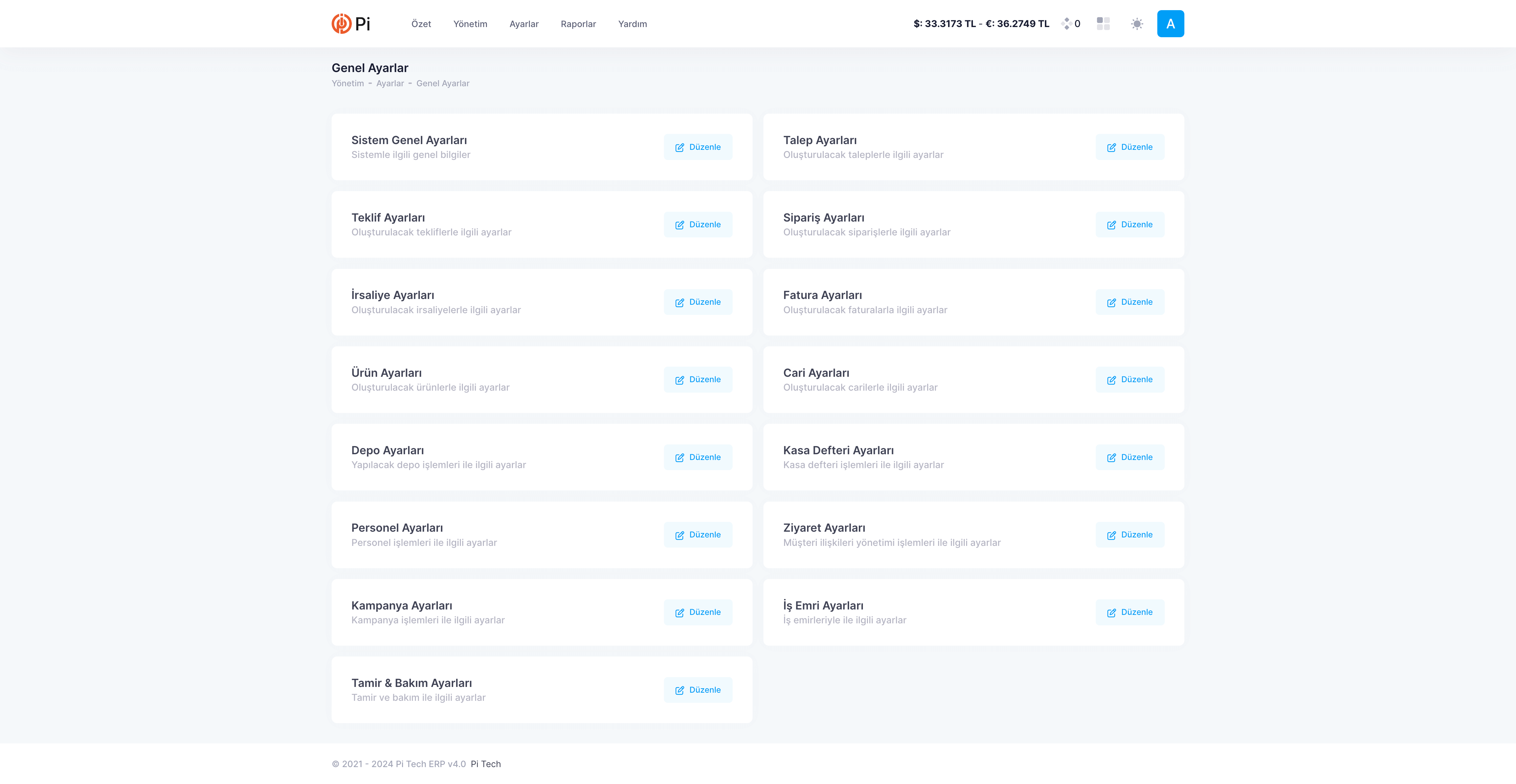Click the edit icon for Sistem Genel Ayarları
Screen dimensions: 1516x784
pyautogui.click(x=680, y=147)
